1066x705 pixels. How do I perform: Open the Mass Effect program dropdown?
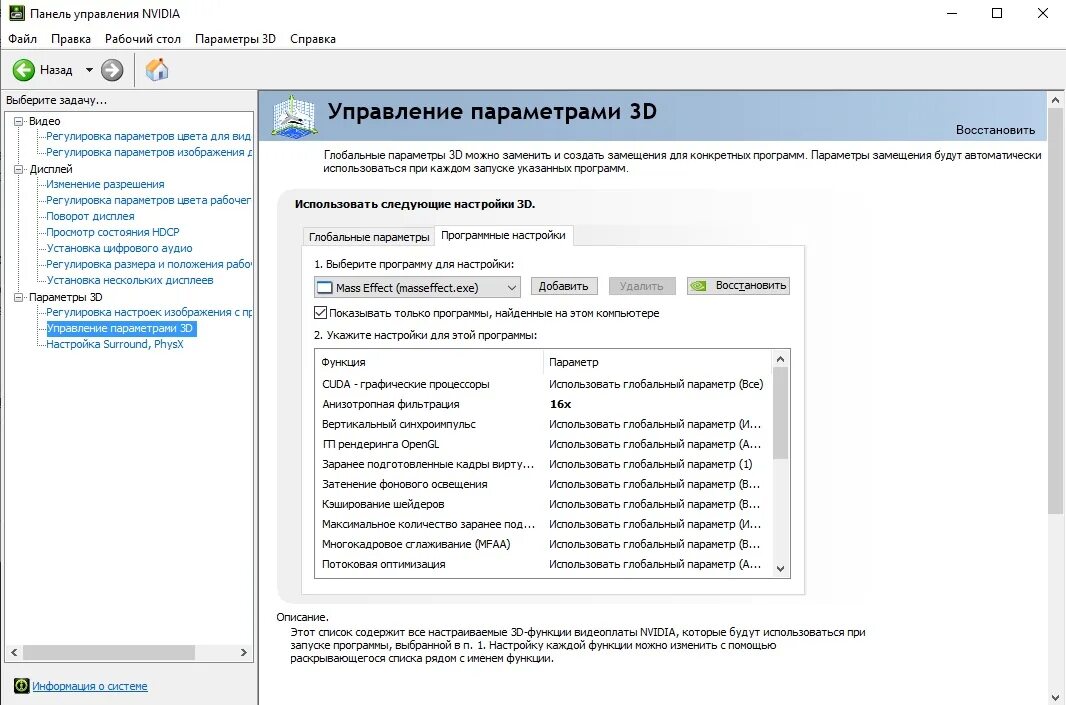(x=417, y=288)
